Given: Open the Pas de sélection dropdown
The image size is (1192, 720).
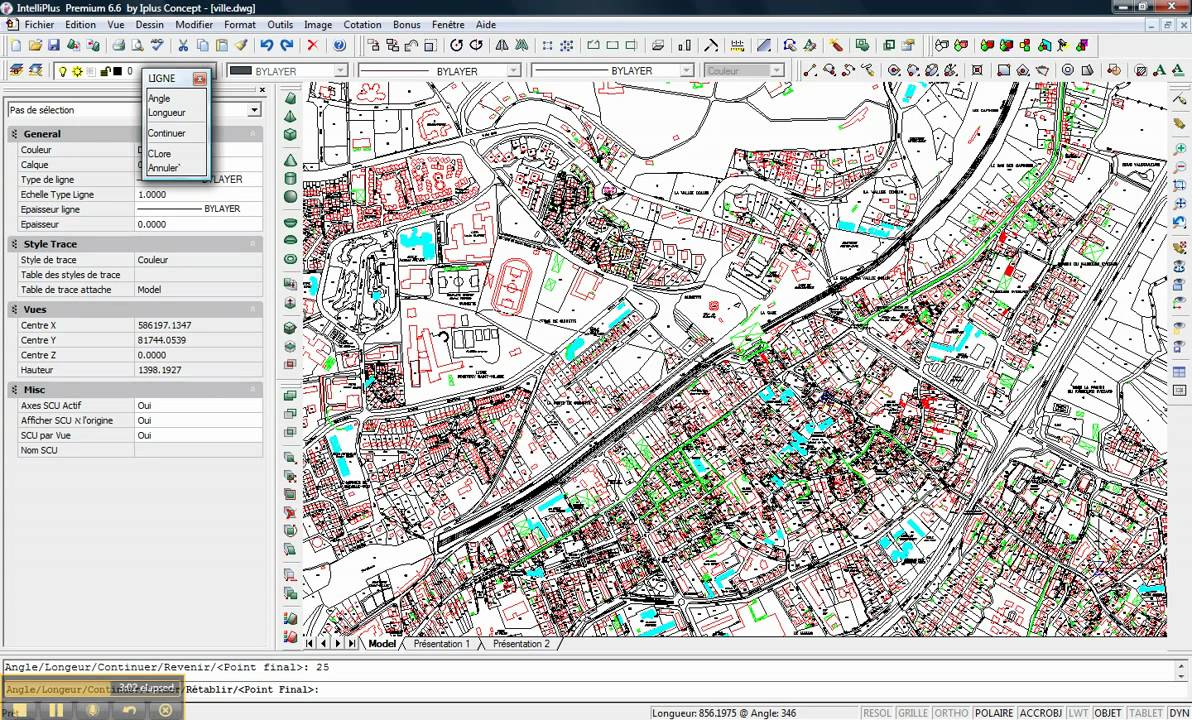Looking at the screenshot, I should [x=255, y=110].
